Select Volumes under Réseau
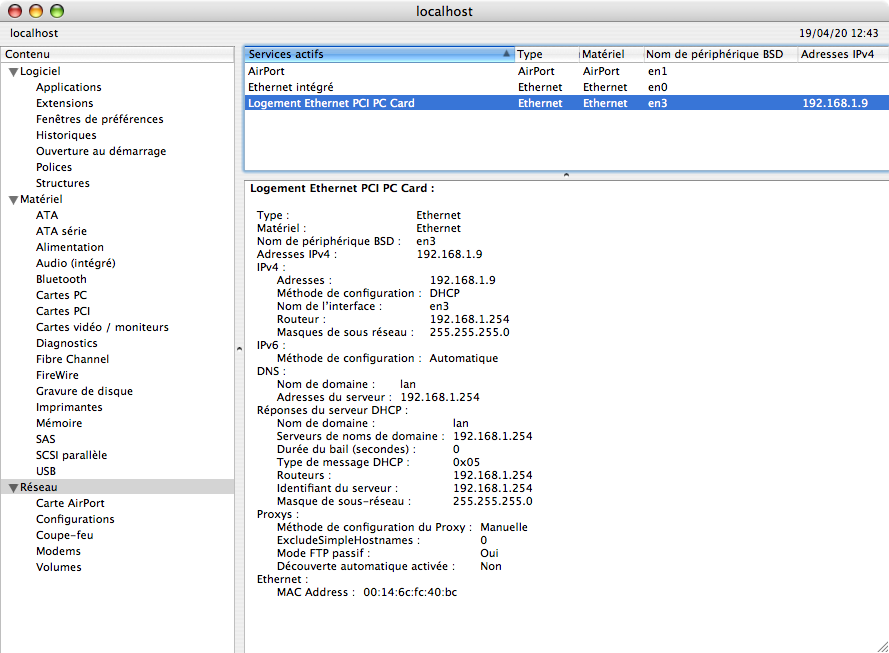Screen dimensions: 889x653 (x=58, y=567)
